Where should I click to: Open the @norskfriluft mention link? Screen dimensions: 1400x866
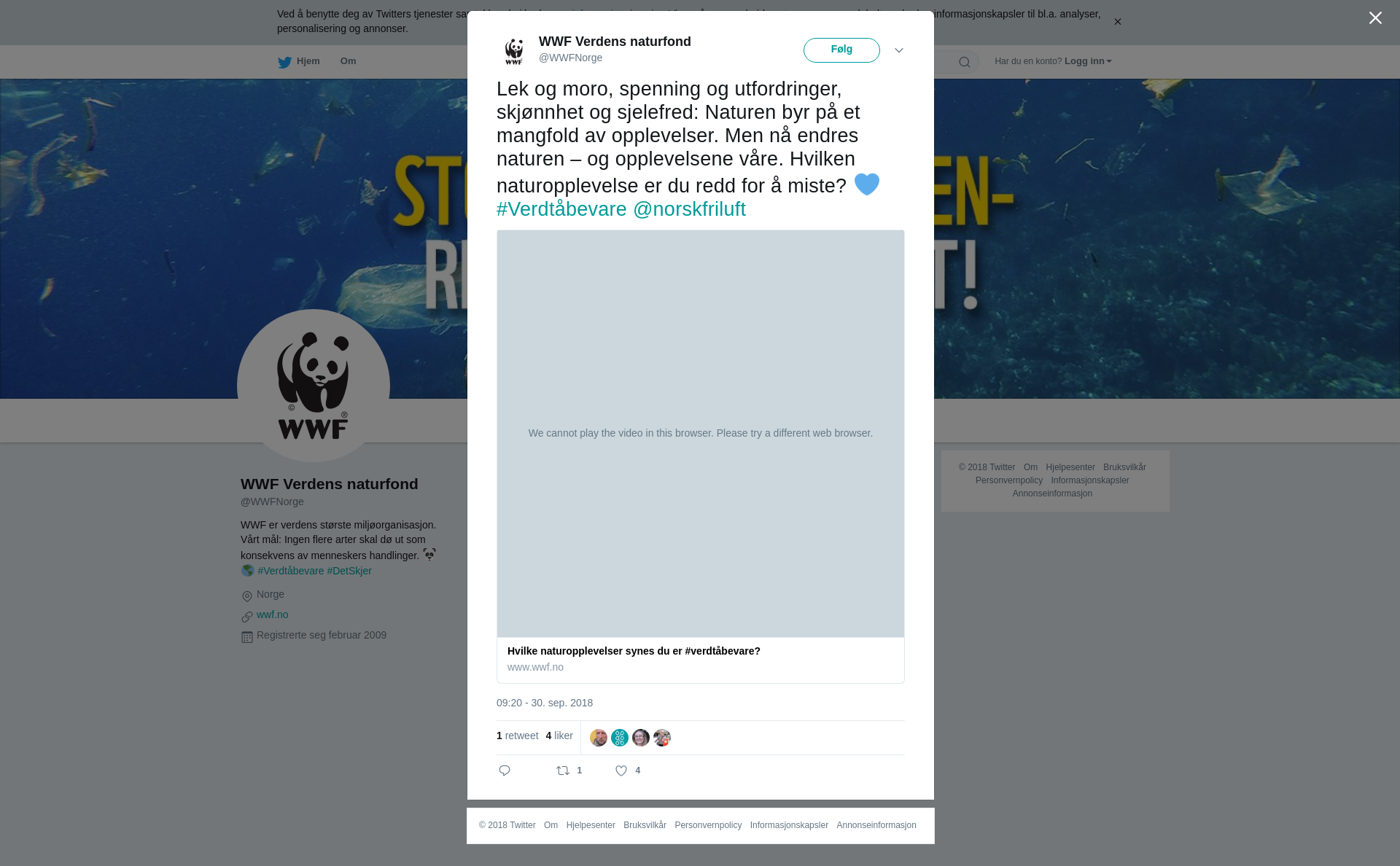tap(689, 209)
